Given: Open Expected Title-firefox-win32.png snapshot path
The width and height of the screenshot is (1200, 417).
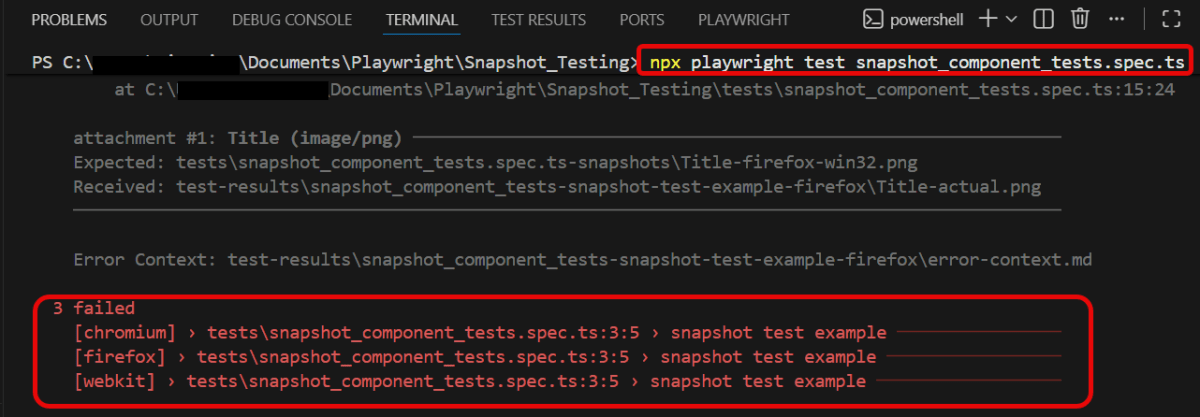Looking at the screenshot, I should [547, 161].
